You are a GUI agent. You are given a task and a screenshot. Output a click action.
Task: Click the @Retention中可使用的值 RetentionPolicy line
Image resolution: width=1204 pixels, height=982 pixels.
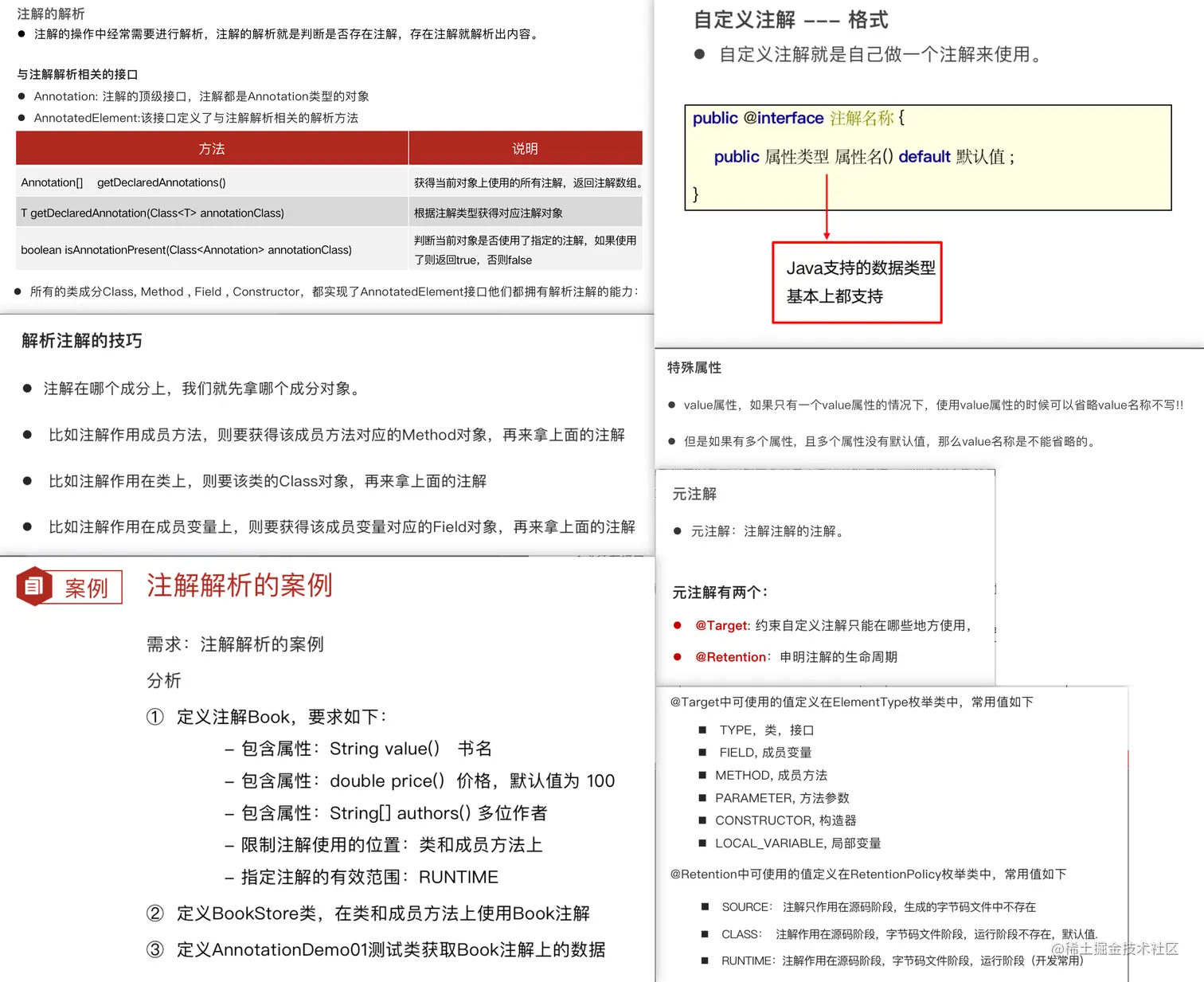tap(868, 874)
